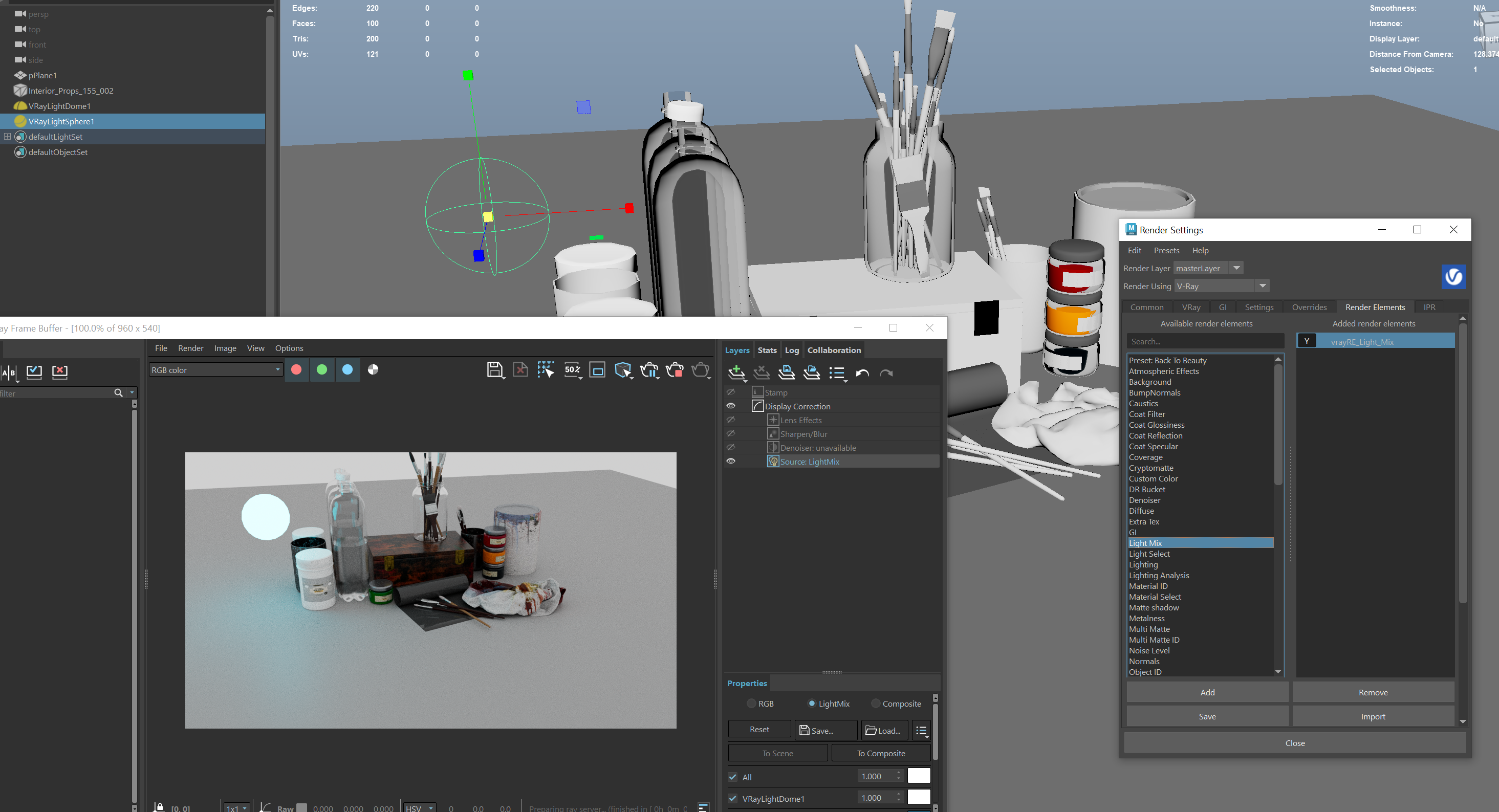Switch to the Collaboration tab

833,349
